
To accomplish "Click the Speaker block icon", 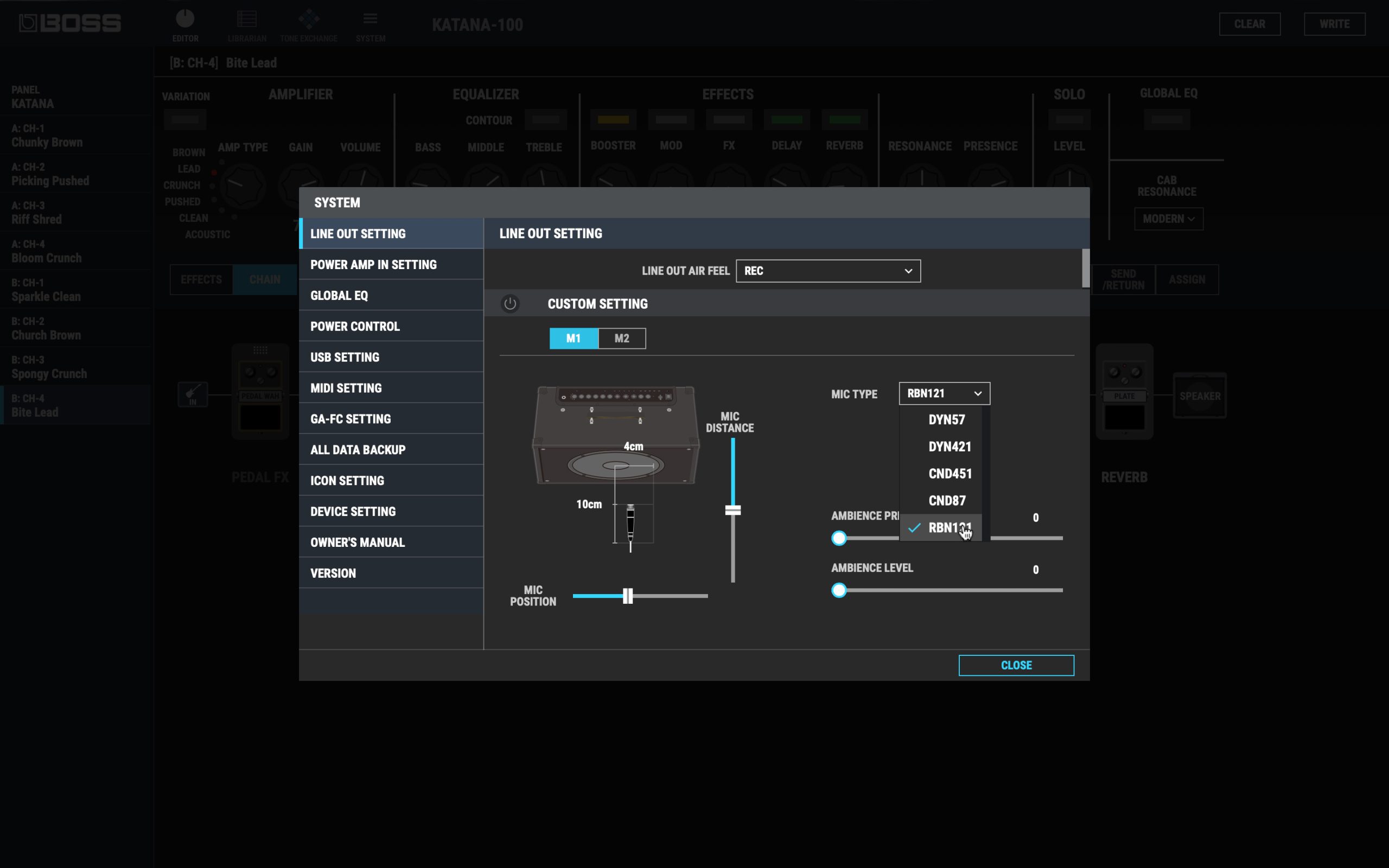I will click(1200, 395).
